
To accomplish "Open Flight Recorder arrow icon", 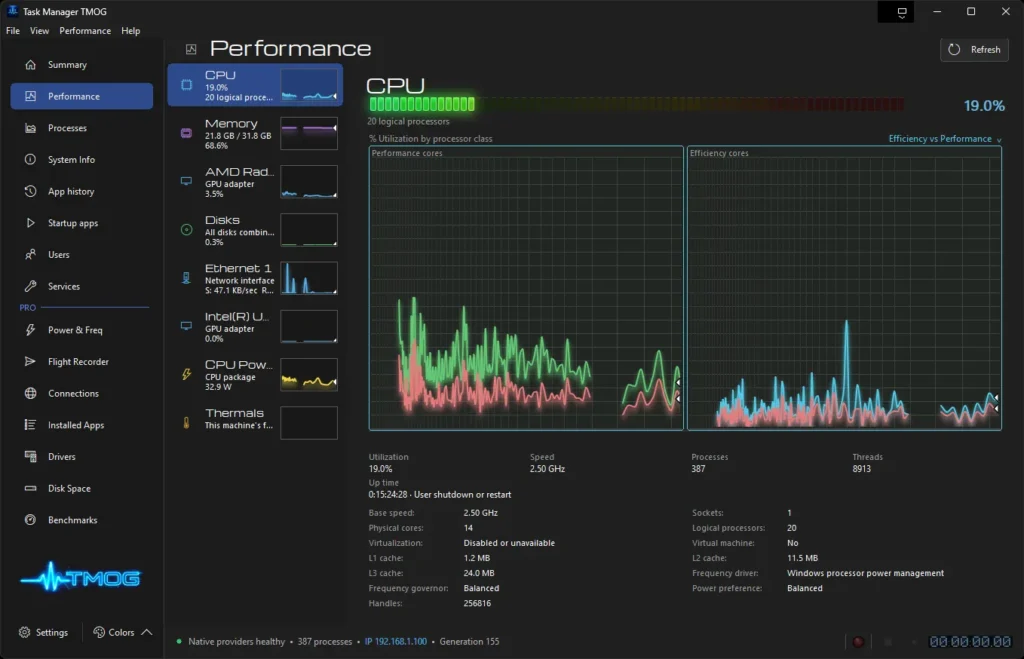I will [30, 361].
